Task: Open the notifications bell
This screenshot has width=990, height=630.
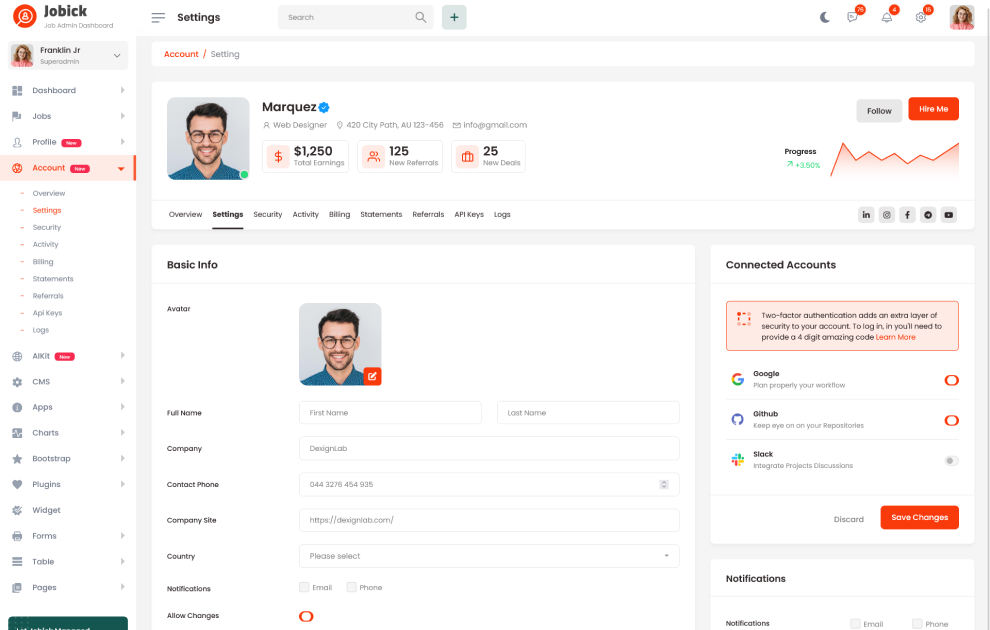Action: coord(886,17)
